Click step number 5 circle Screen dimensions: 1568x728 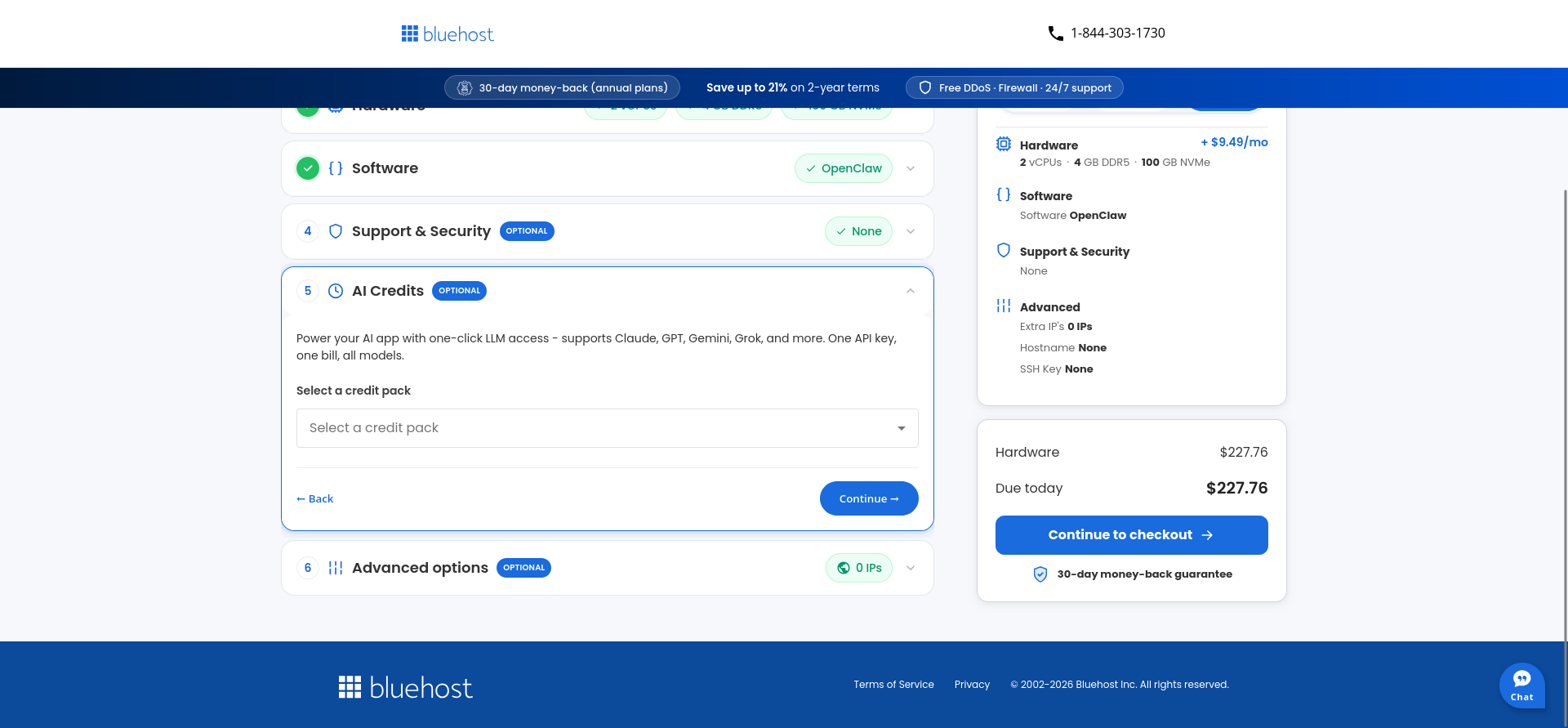(308, 291)
